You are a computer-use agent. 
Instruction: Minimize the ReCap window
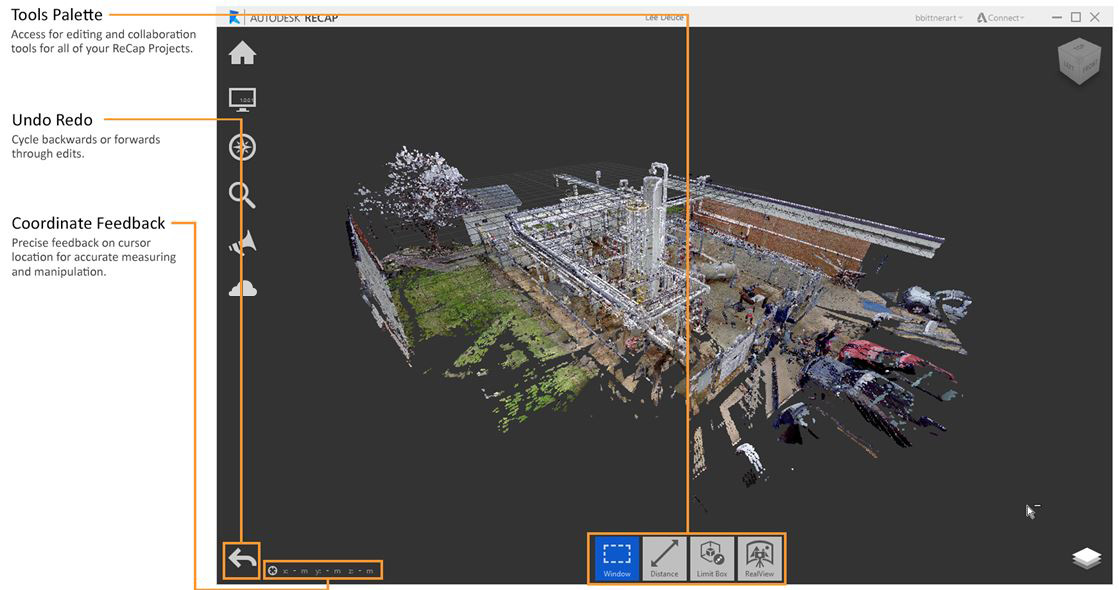(x=1057, y=17)
